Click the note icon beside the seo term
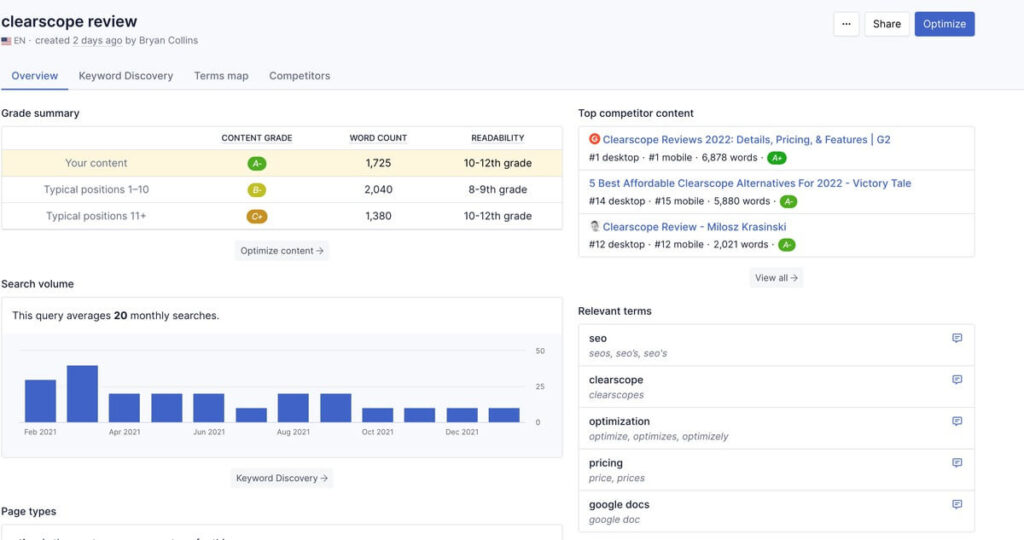The image size is (1024, 540). point(957,338)
